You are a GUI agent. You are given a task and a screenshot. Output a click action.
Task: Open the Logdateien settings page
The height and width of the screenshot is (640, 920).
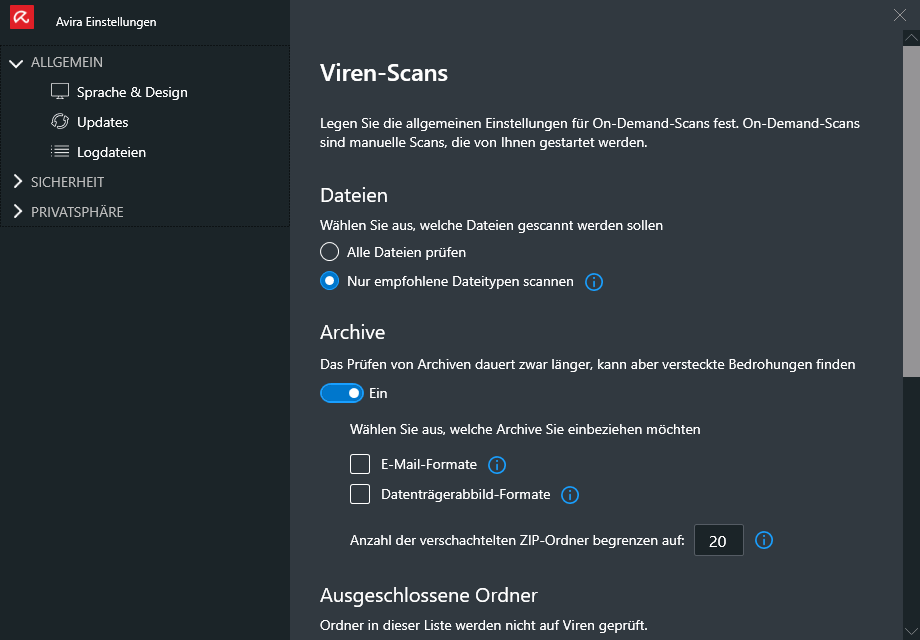point(111,152)
